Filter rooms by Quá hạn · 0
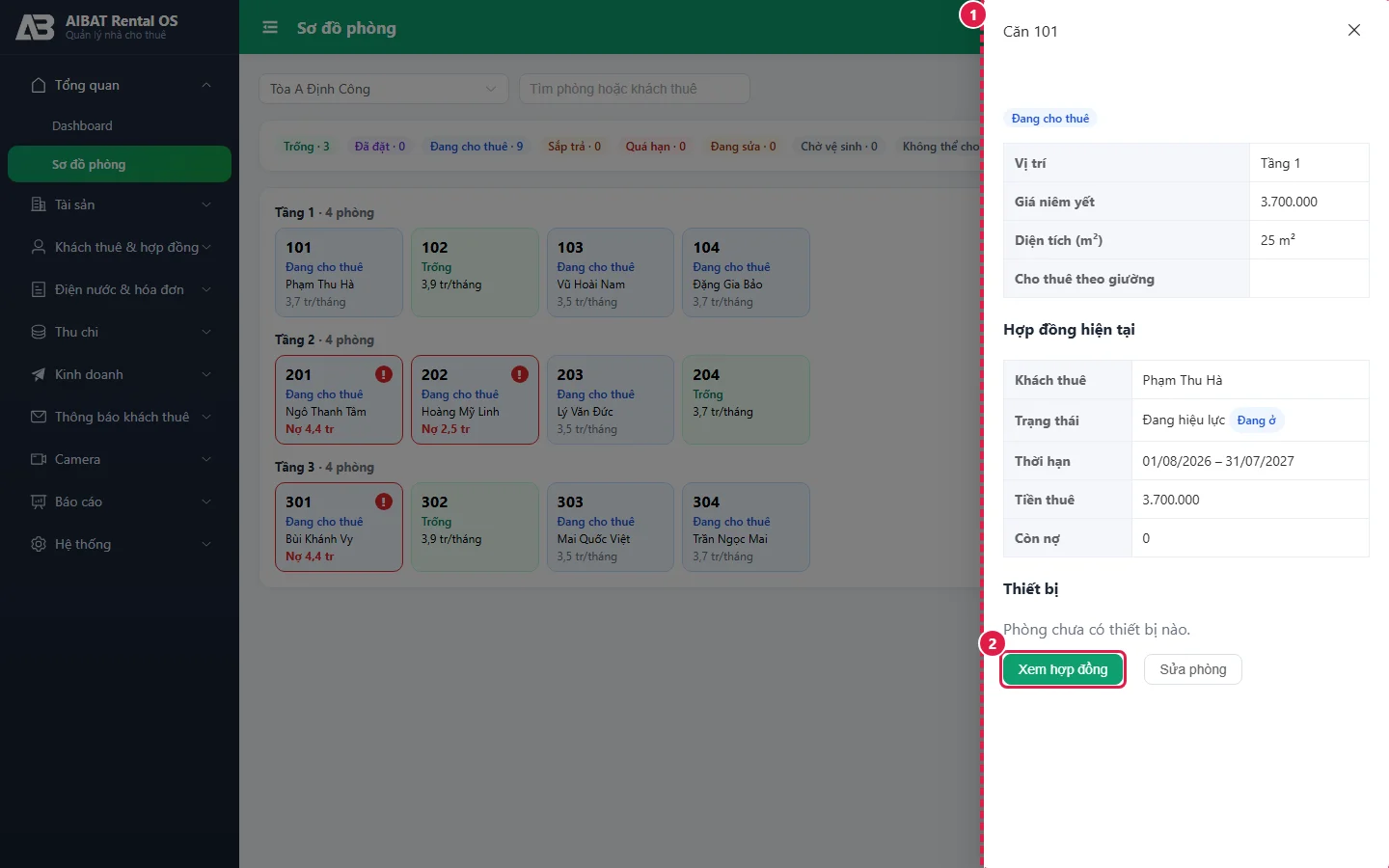The image size is (1389, 868). pos(656,147)
